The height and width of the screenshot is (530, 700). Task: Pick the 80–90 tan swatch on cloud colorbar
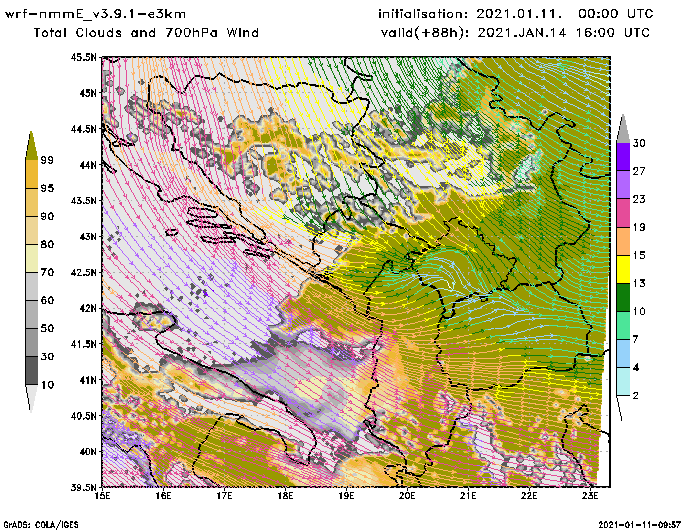click(31, 230)
